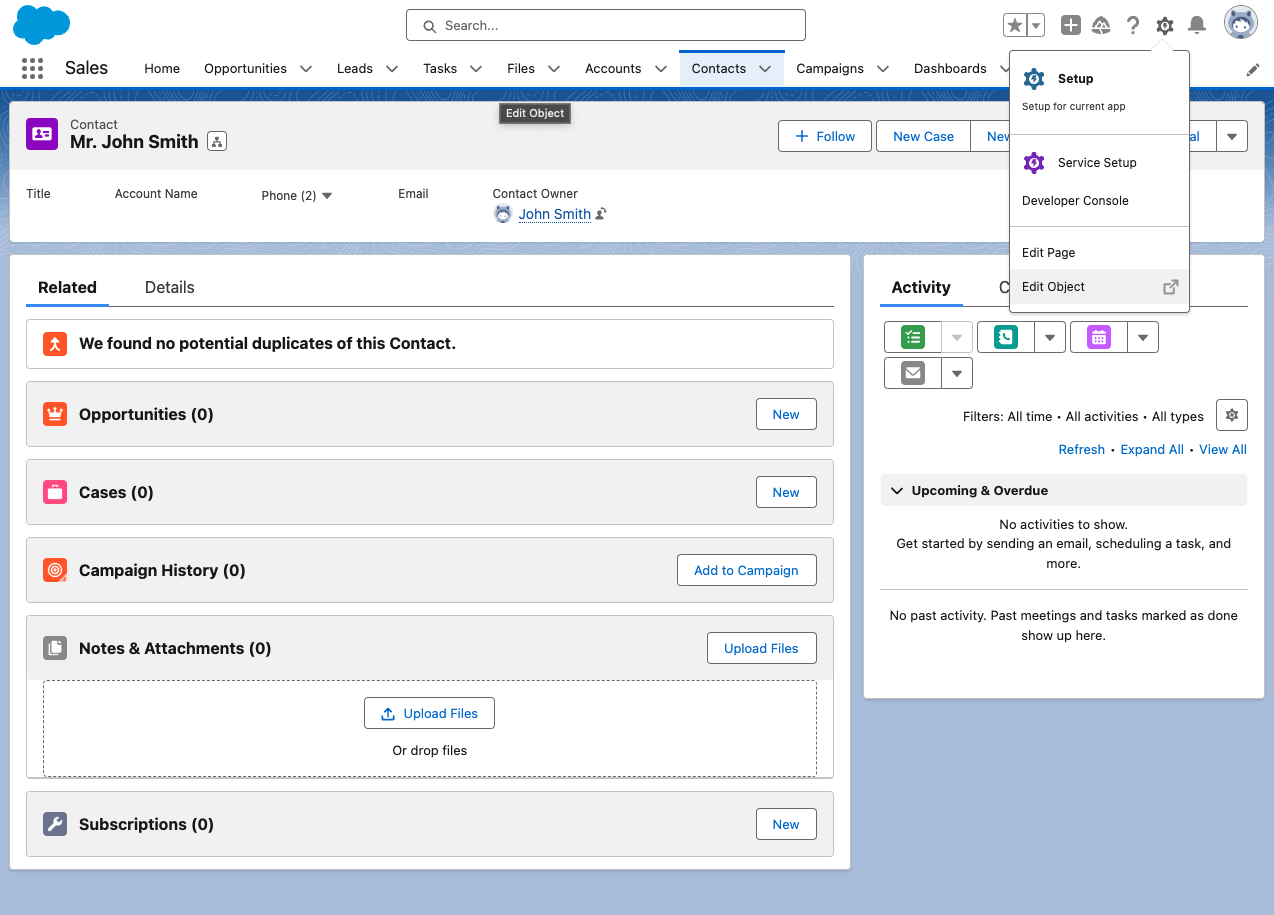The image size is (1274, 915).
Task: Click the Setup gear icon in header
Action: tap(1165, 25)
